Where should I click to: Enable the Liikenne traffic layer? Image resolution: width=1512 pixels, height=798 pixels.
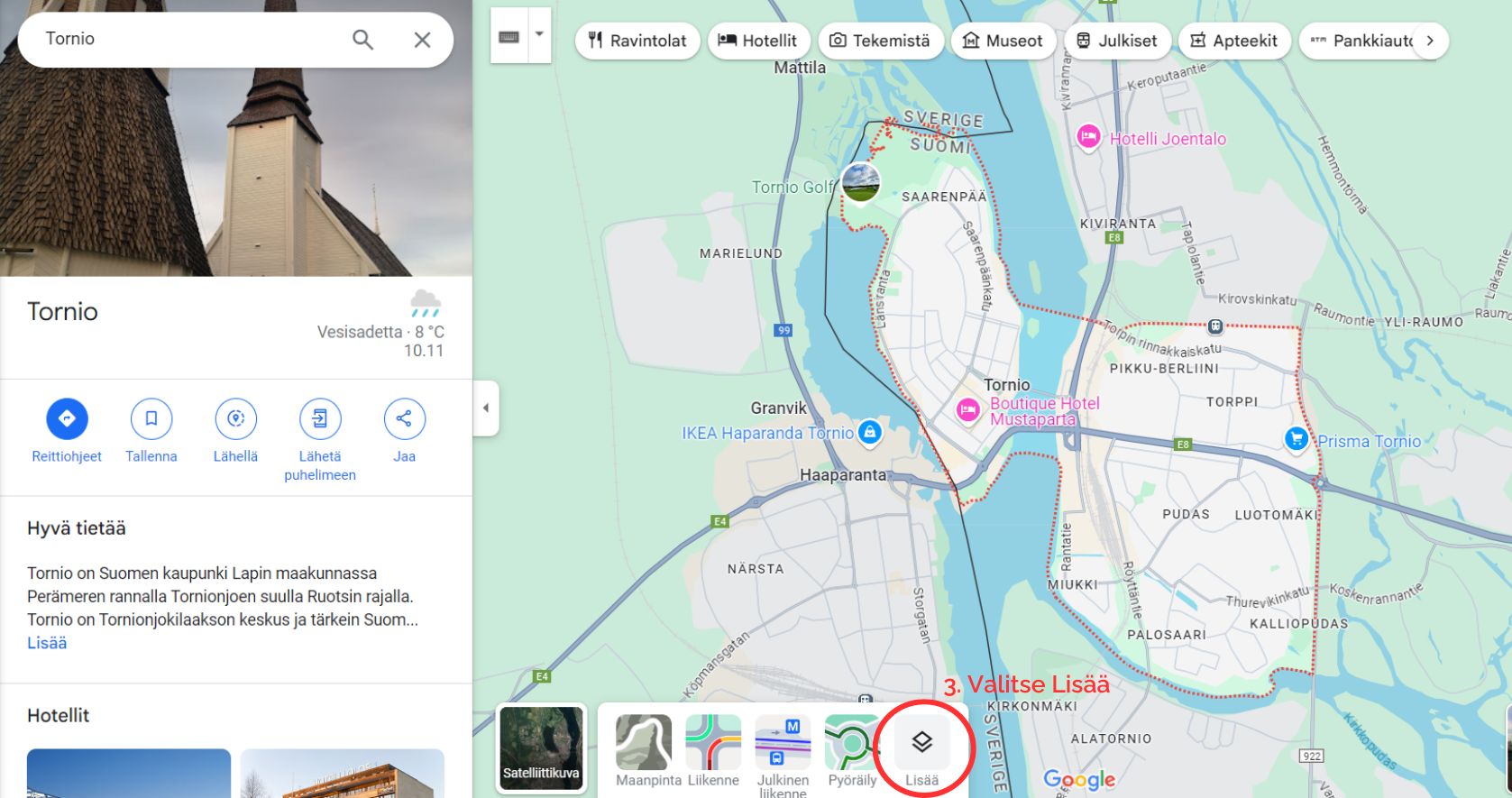[x=713, y=751]
